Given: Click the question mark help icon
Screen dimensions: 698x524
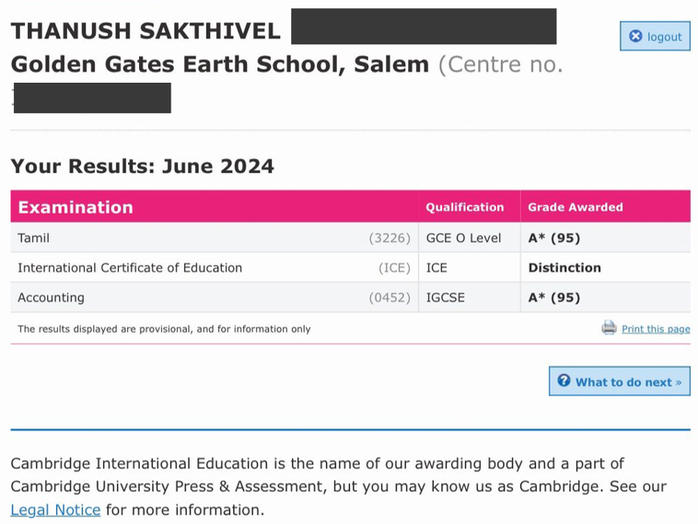Looking at the screenshot, I should click(x=564, y=381).
